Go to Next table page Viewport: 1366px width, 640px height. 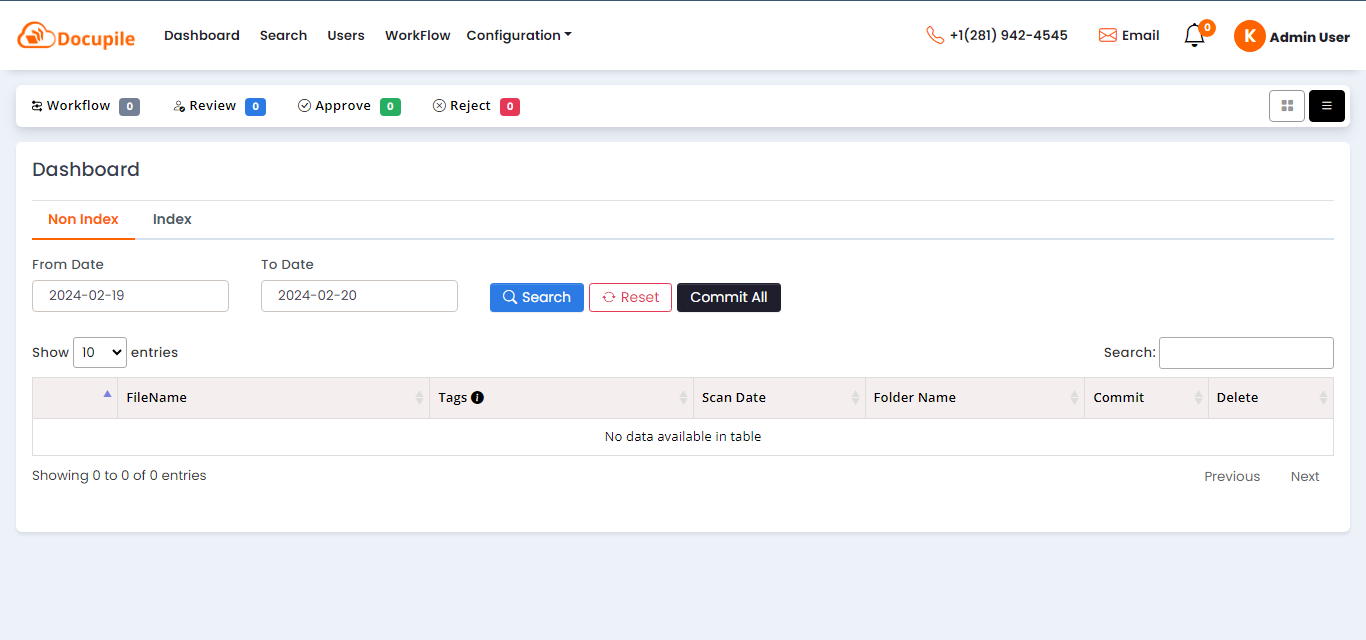pyautogui.click(x=1305, y=476)
